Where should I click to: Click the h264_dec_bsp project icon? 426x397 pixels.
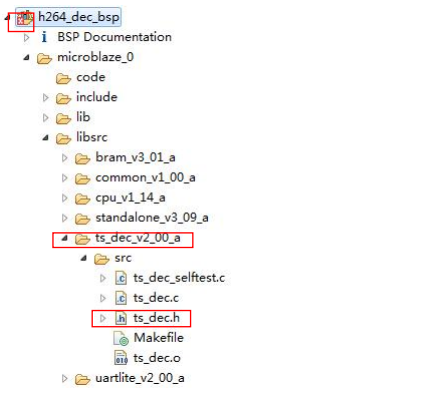point(25,18)
